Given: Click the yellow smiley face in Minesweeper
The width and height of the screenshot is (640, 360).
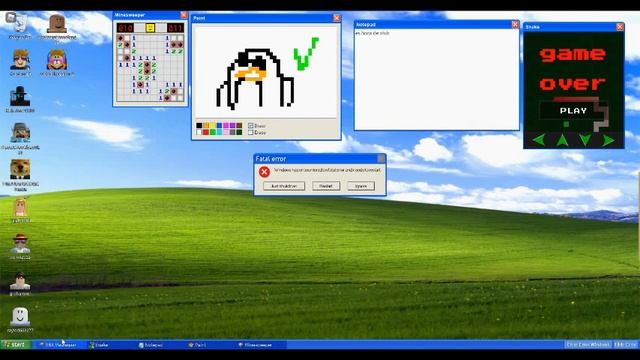Looking at the screenshot, I should 150,28.
